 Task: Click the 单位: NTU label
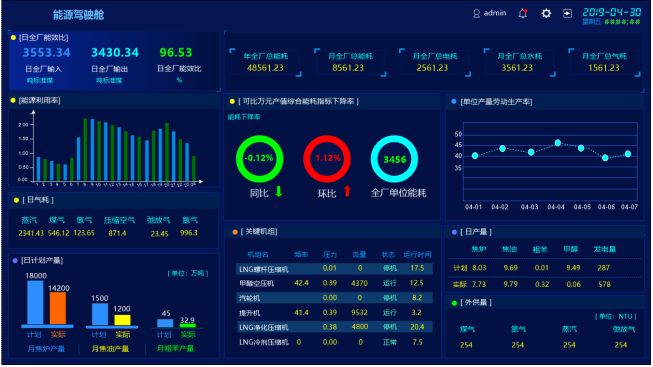point(616,317)
